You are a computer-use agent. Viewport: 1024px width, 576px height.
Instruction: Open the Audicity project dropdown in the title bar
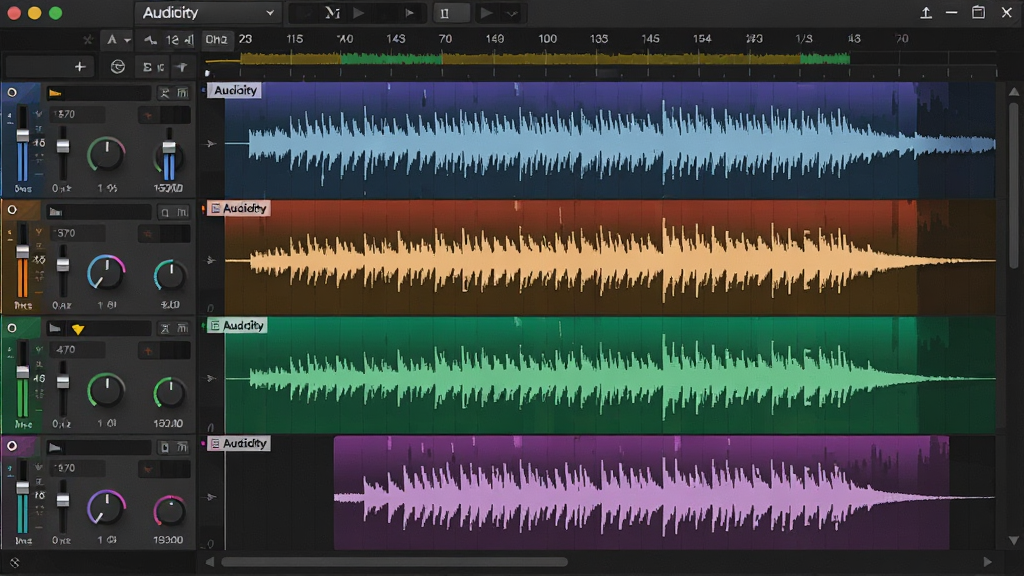208,13
